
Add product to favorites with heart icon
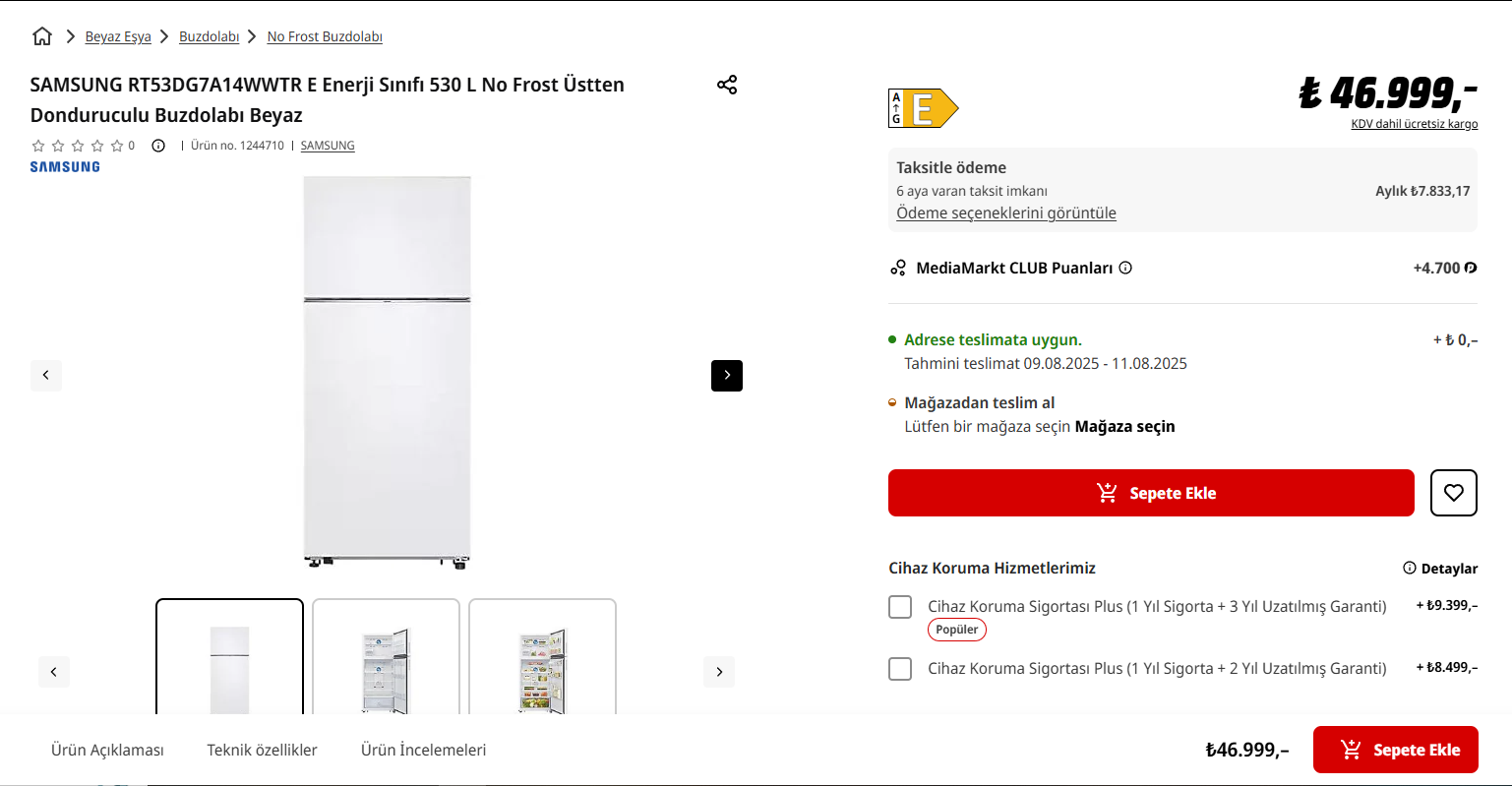tap(1454, 493)
